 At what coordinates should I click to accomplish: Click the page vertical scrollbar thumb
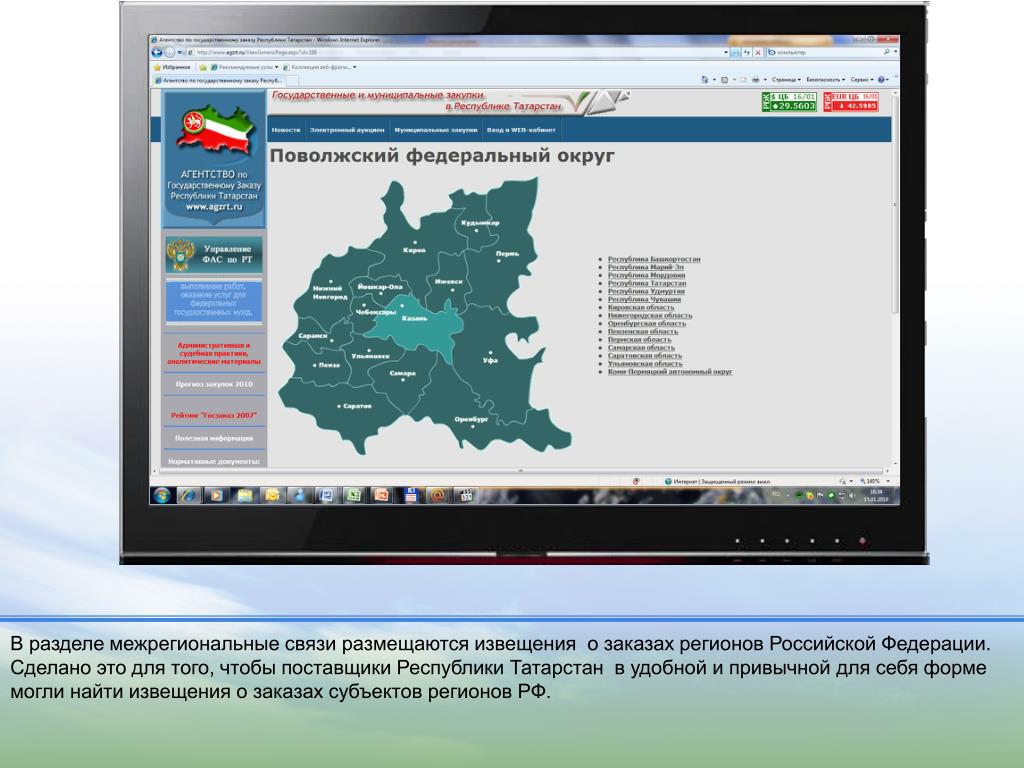click(895, 204)
